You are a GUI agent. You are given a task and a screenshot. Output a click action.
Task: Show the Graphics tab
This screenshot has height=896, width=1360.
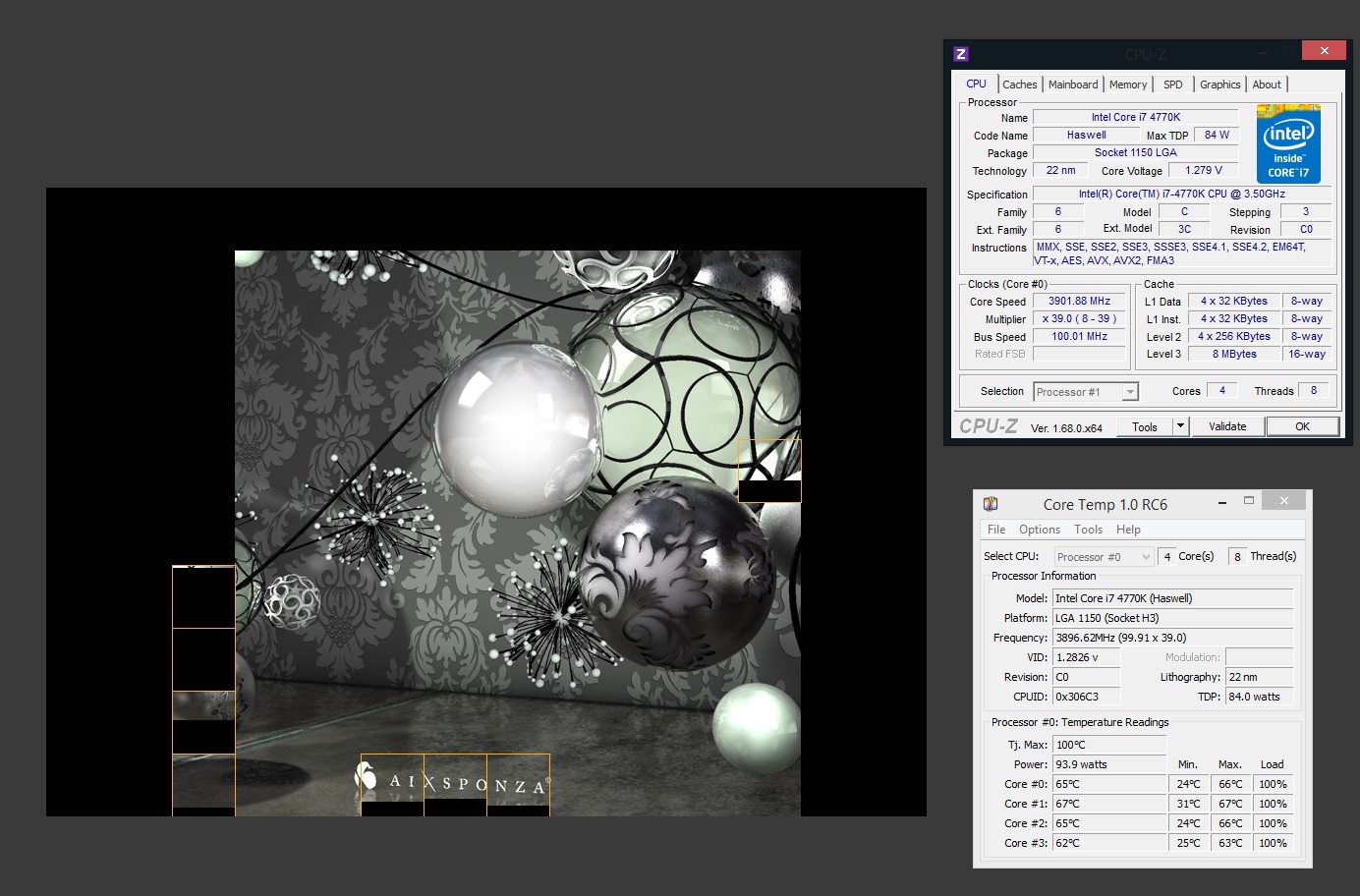(x=1219, y=84)
